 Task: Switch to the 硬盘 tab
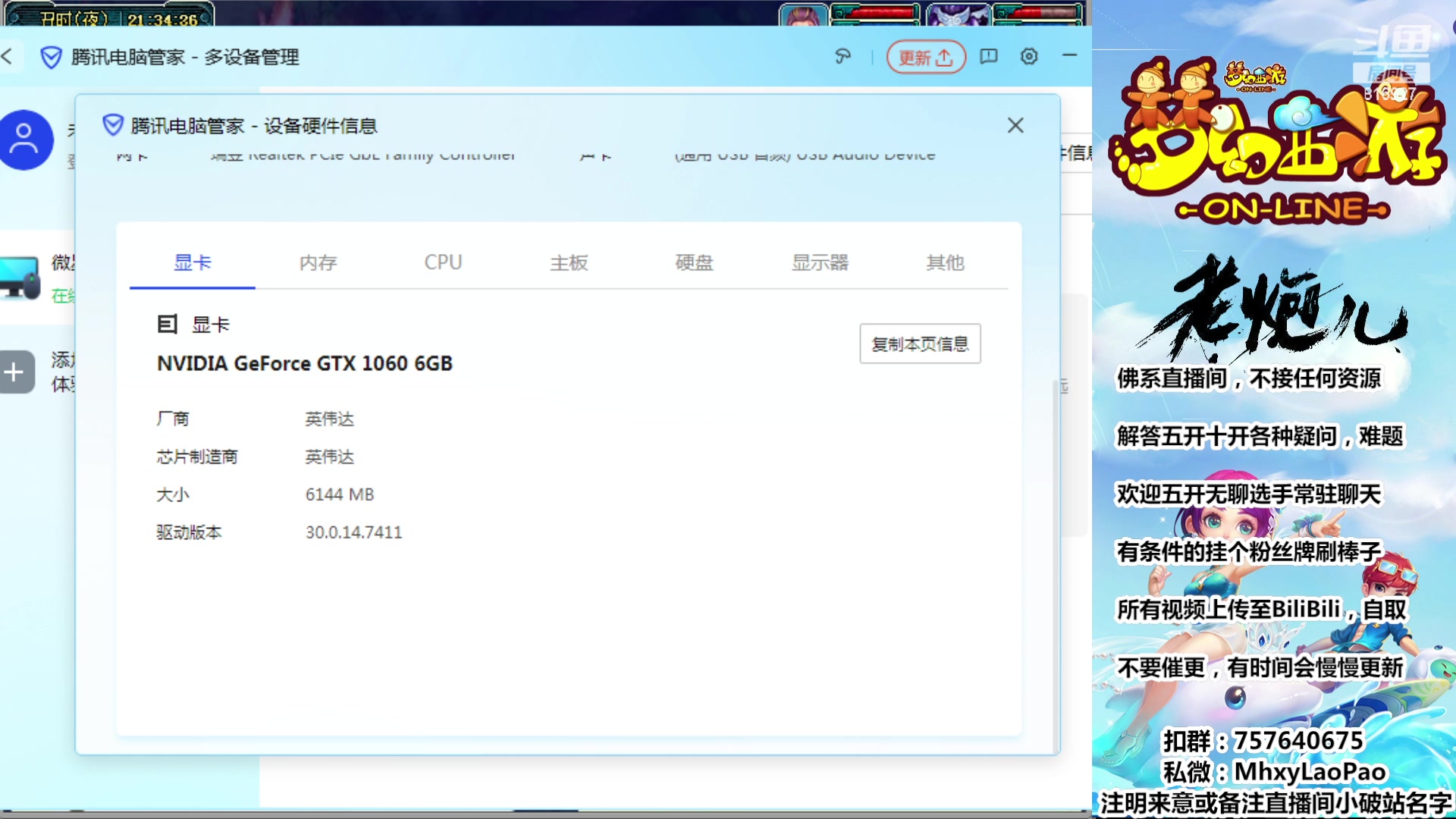pyautogui.click(x=694, y=262)
